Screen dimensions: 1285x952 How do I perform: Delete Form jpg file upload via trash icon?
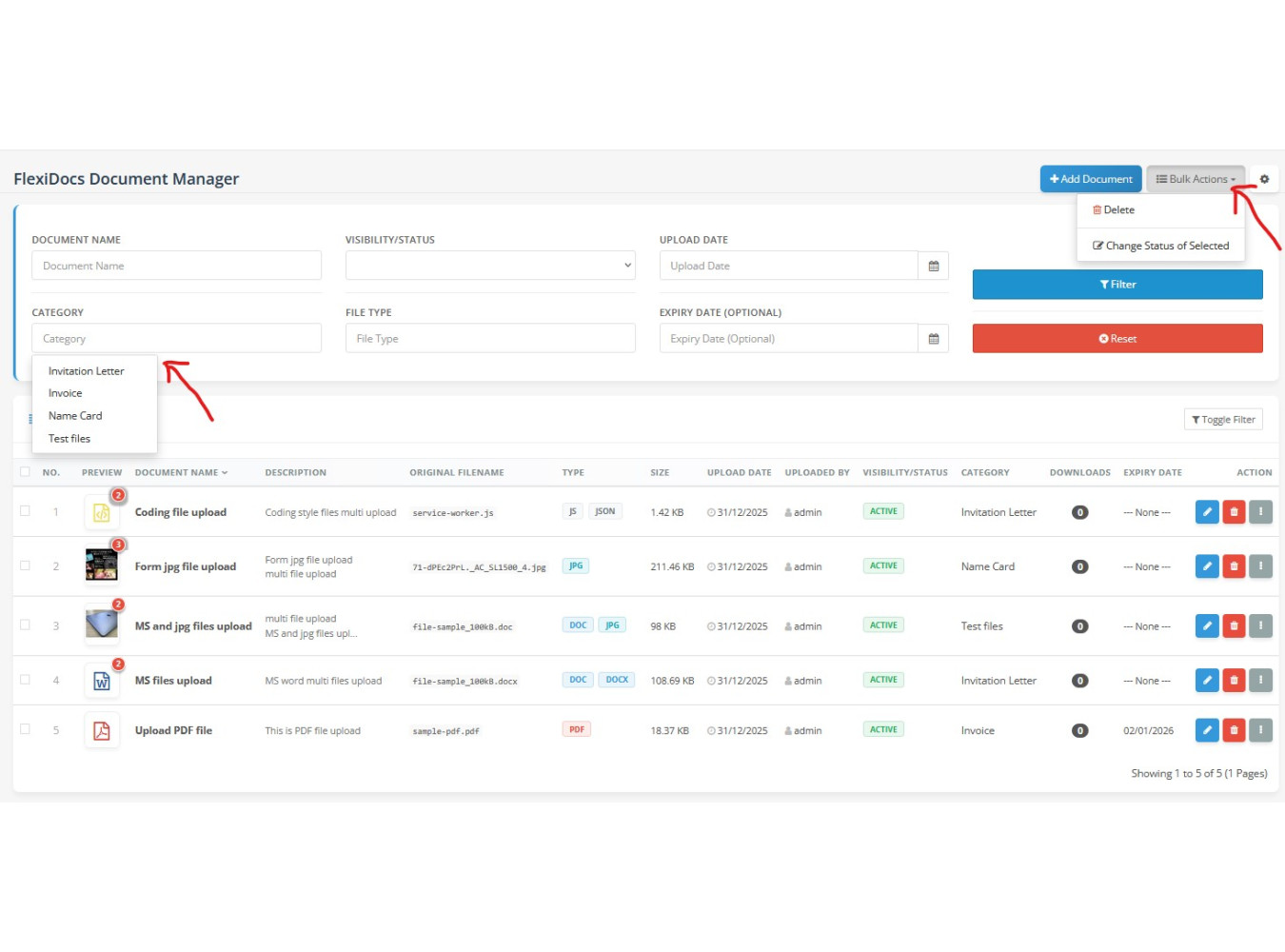1234,566
